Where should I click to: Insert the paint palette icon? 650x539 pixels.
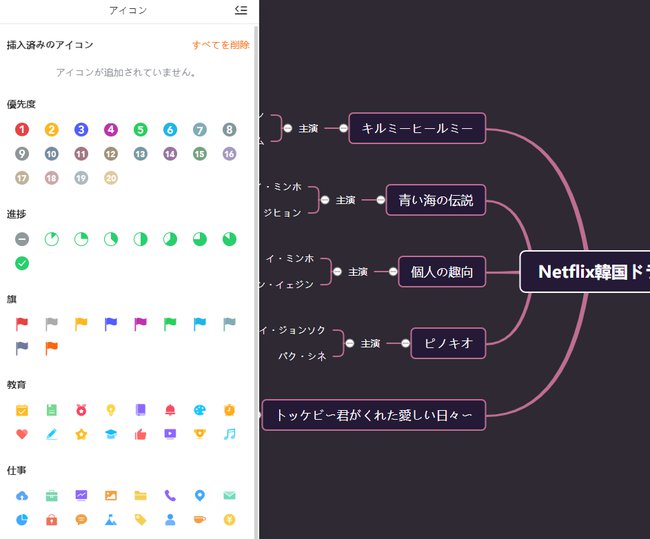pyautogui.click(x=200, y=410)
